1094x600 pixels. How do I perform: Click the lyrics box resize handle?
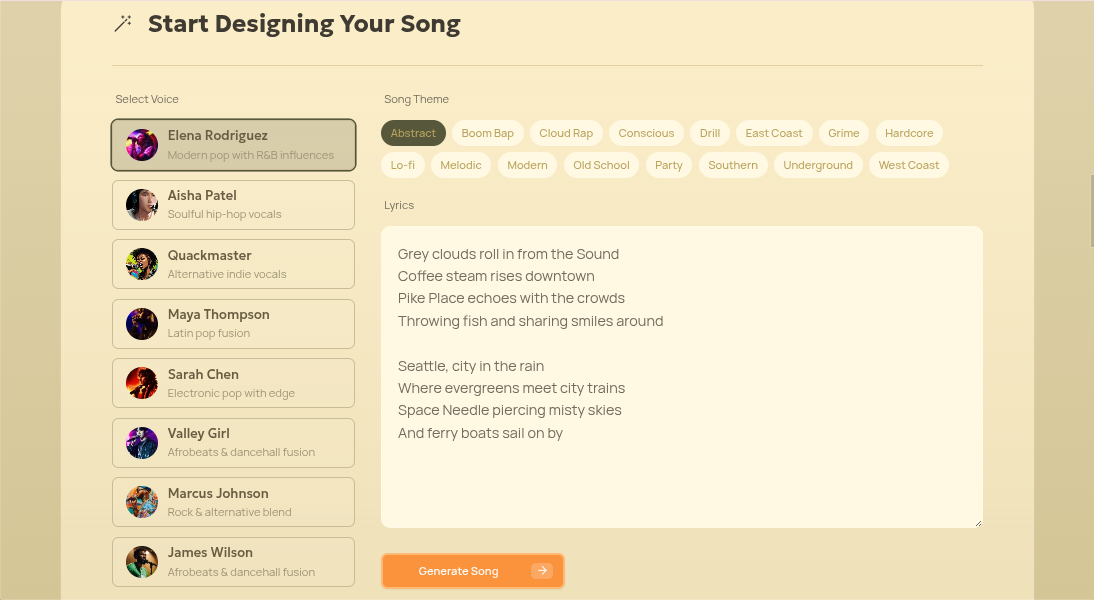click(977, 521)
